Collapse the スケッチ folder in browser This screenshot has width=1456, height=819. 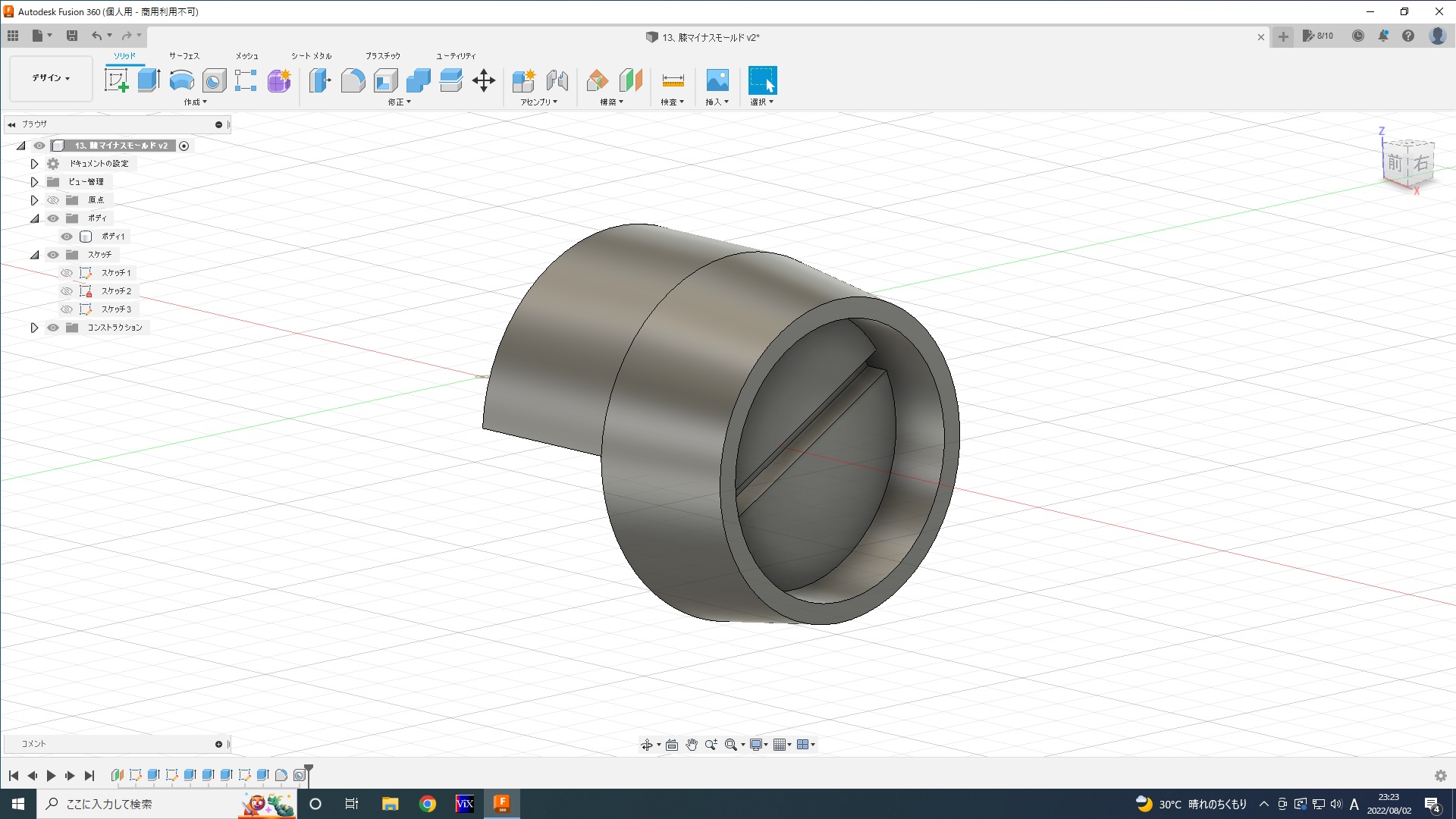[x=34, y=255]
